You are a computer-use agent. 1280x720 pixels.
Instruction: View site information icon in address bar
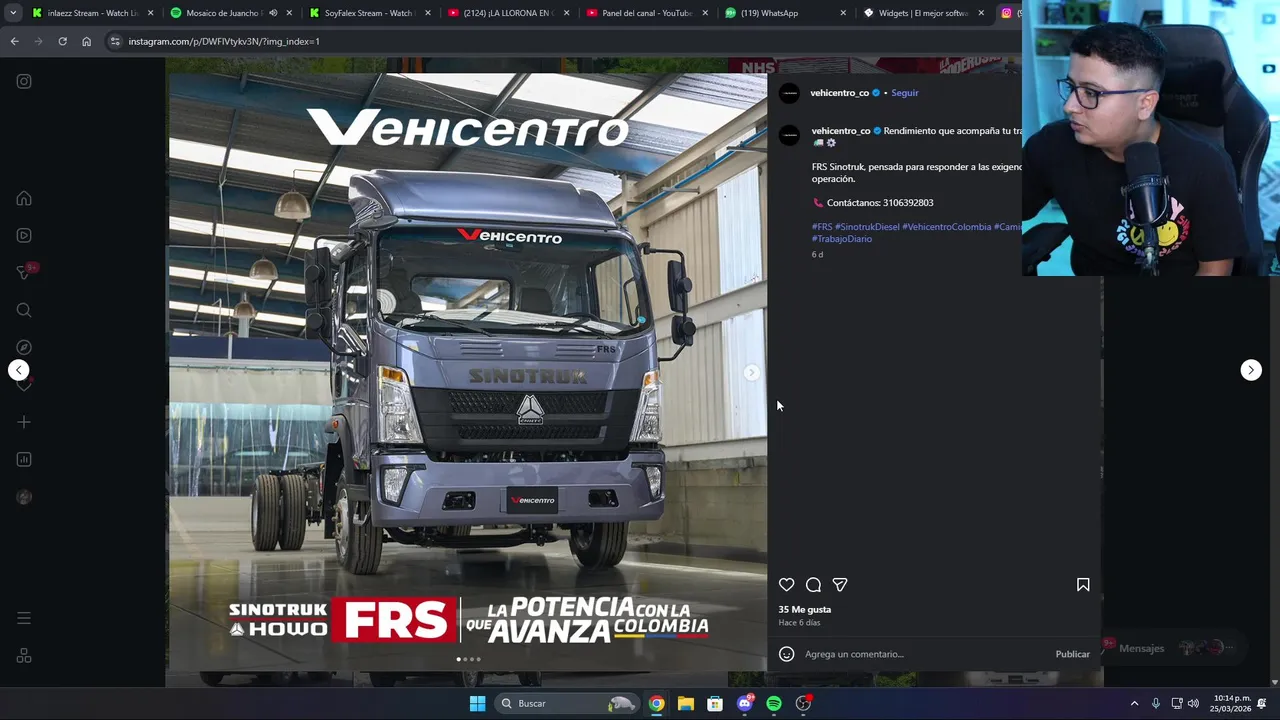coord(115,41)
